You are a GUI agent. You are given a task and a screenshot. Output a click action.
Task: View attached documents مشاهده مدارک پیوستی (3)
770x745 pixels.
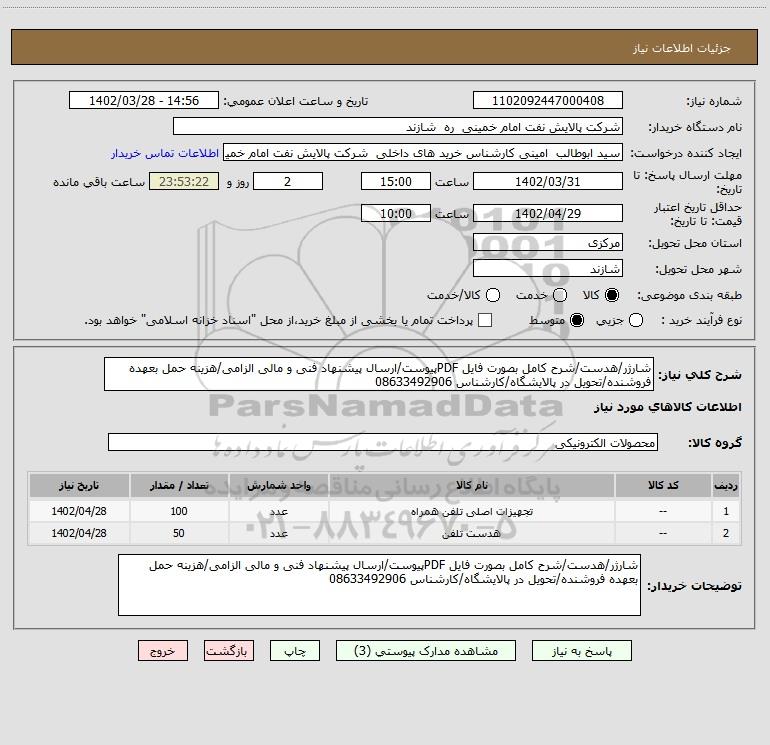(x=426, y=651)
